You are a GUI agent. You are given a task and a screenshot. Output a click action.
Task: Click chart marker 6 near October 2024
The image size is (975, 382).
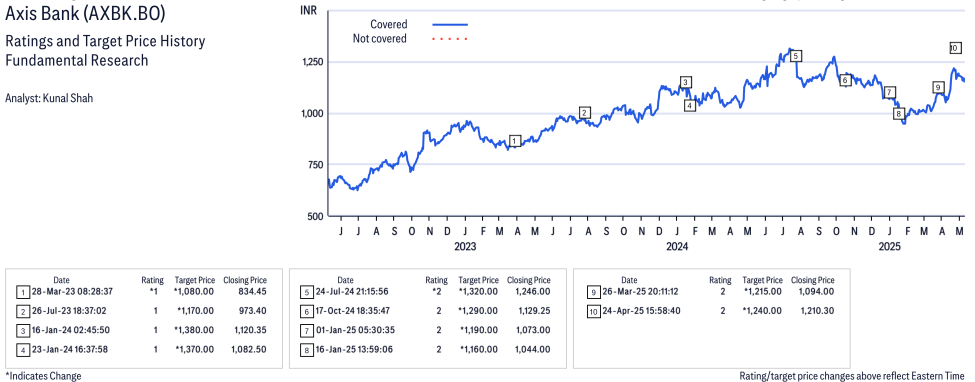click(x=845, y=80)
